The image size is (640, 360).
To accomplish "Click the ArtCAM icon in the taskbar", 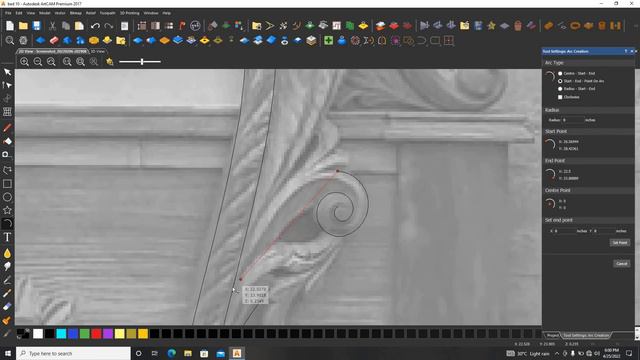I will [x=237, y=353].
